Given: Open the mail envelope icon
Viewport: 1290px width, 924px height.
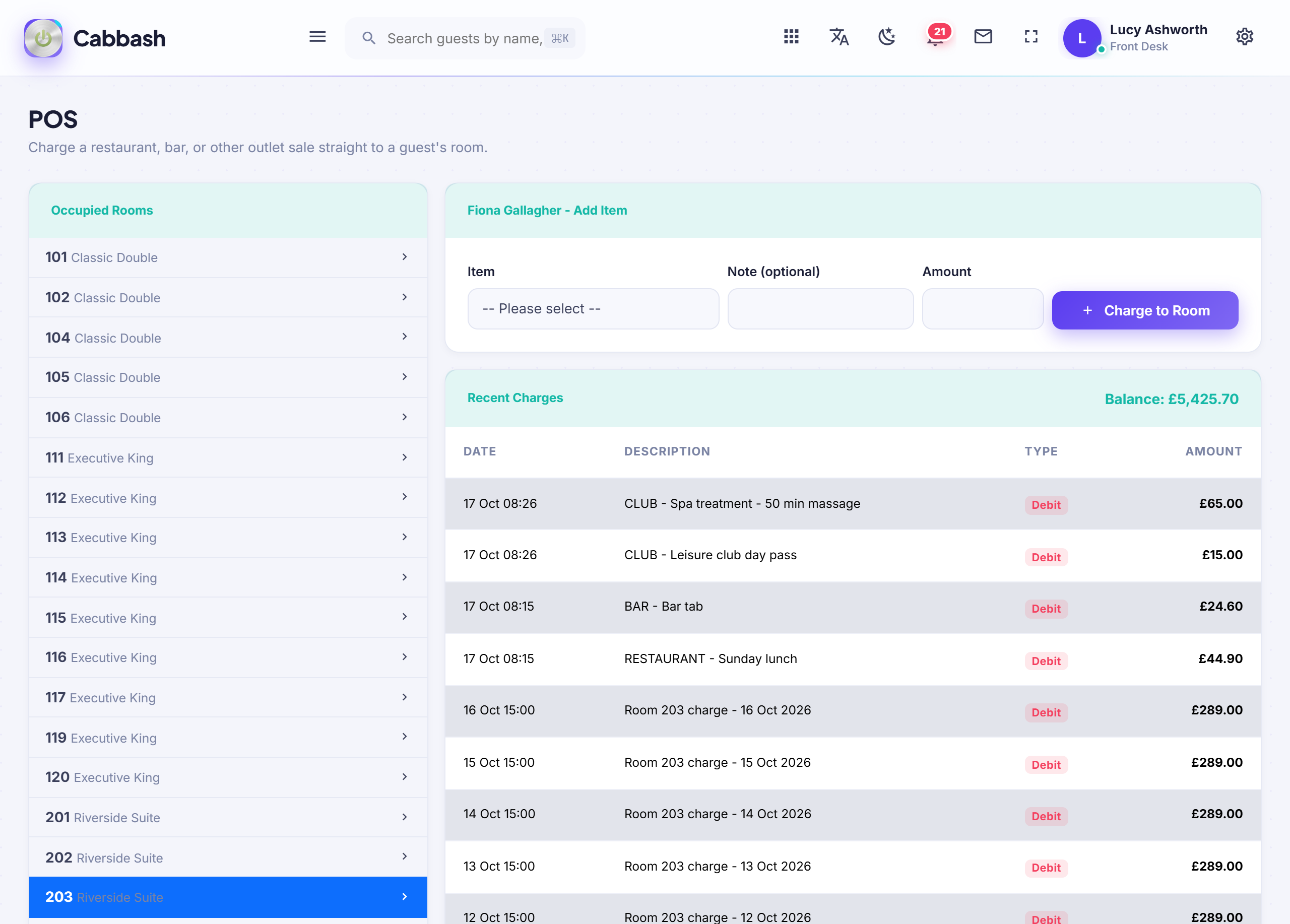Looking at the screenshot, I should pyautogui.click(x=983, y=37).
